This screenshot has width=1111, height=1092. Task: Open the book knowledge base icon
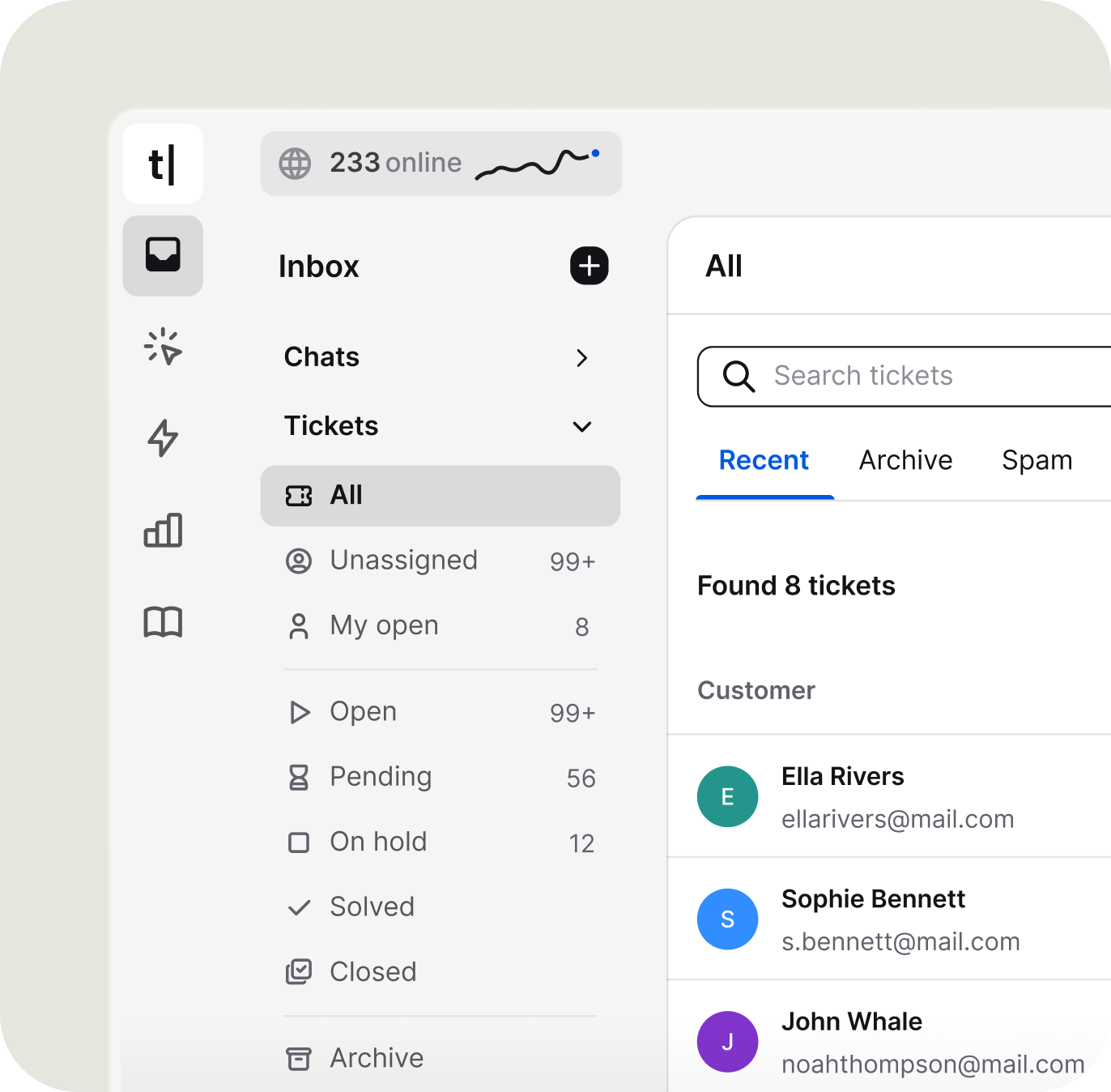click(163, 622)
